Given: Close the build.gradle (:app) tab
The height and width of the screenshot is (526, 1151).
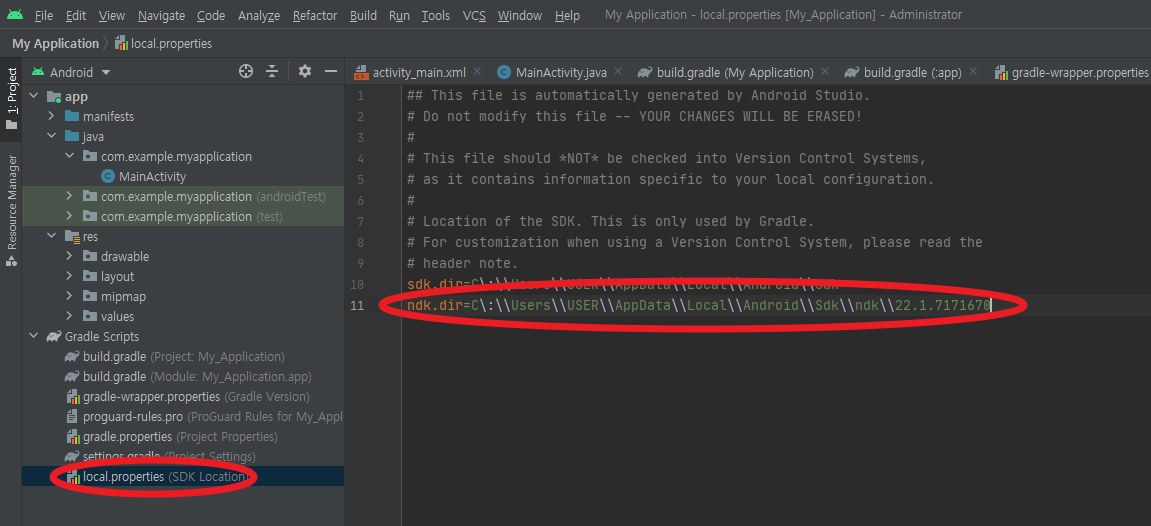Looking at the screenshot, I should [973, 71].
